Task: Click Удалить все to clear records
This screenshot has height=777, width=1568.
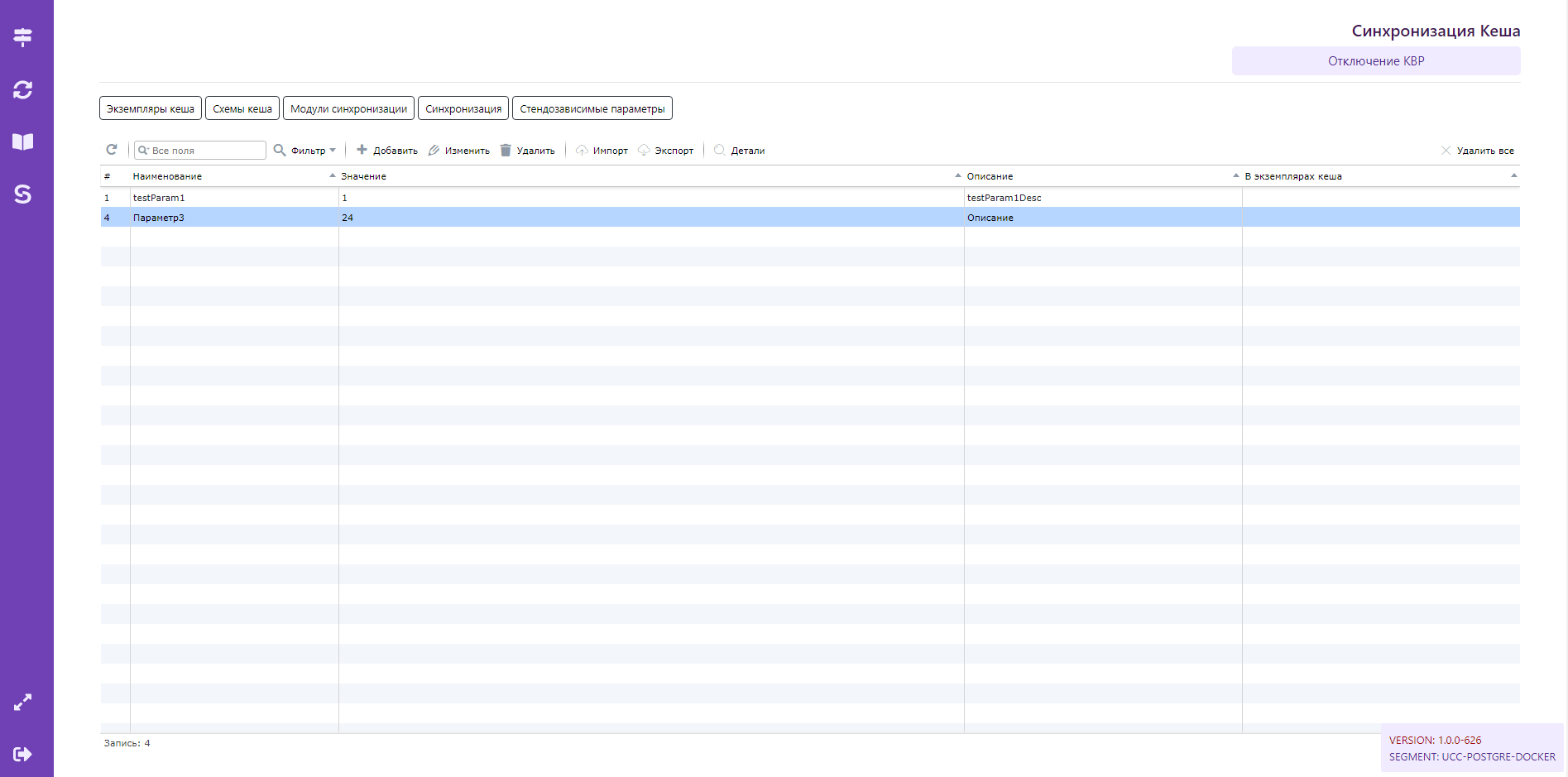Action: (1478, 151)
